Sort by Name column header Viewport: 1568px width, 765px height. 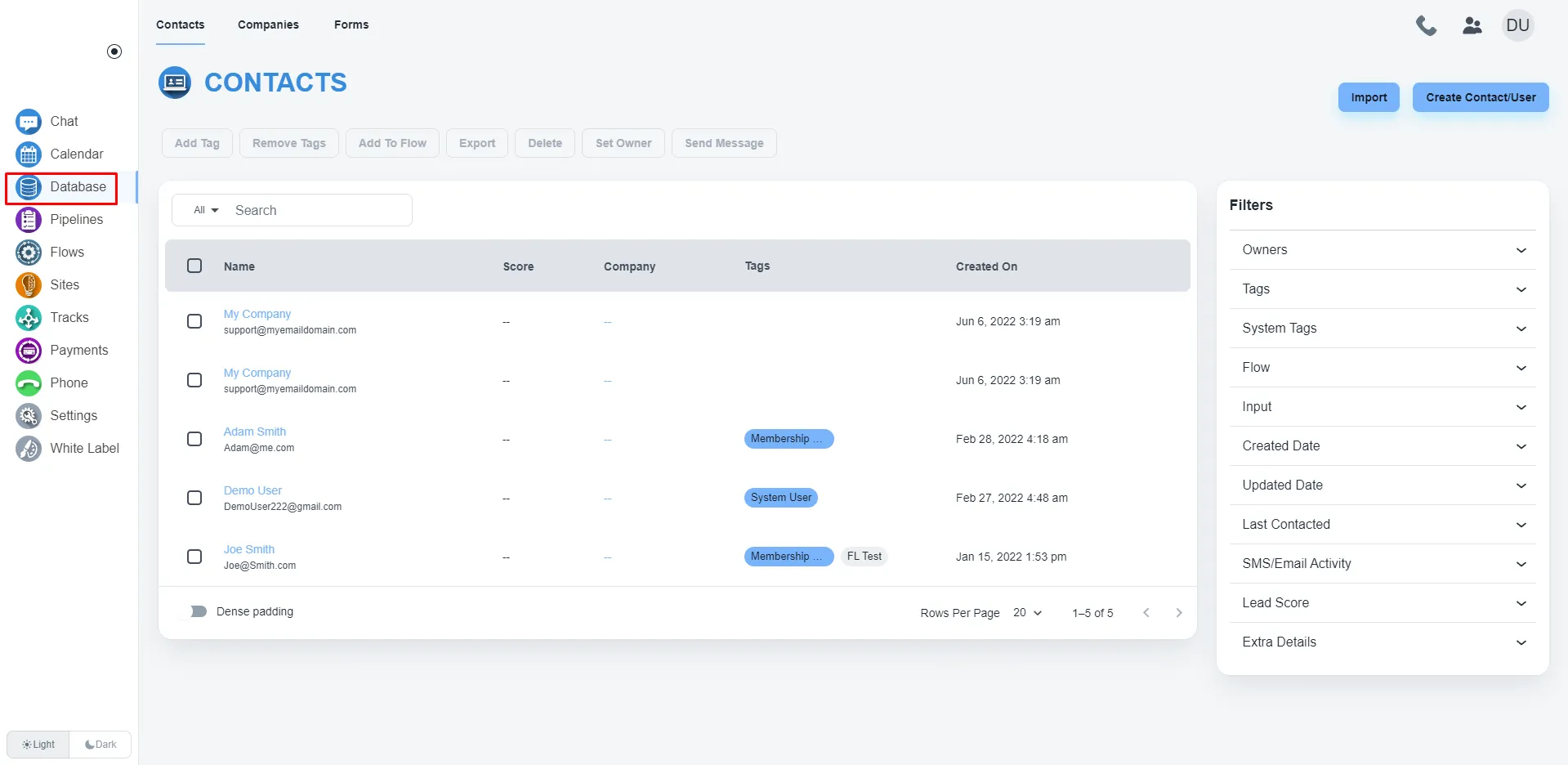coord(239,266)
